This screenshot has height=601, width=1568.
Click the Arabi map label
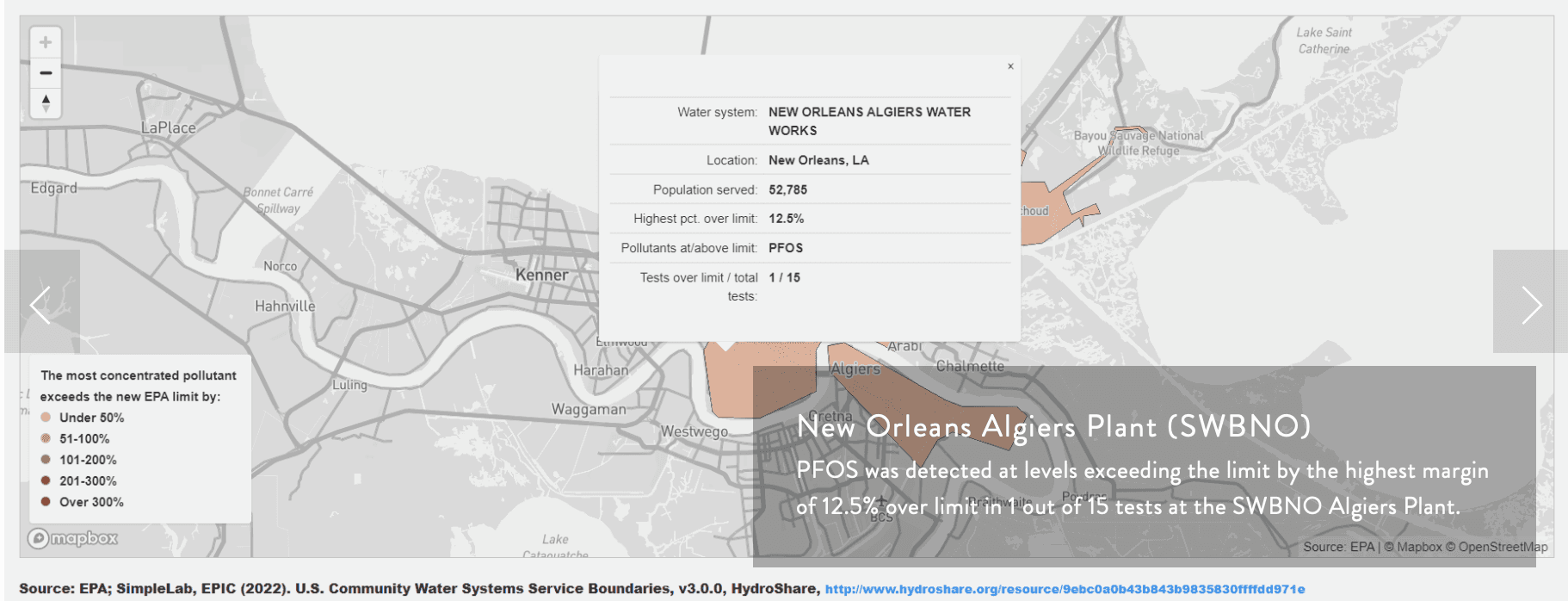904,346
